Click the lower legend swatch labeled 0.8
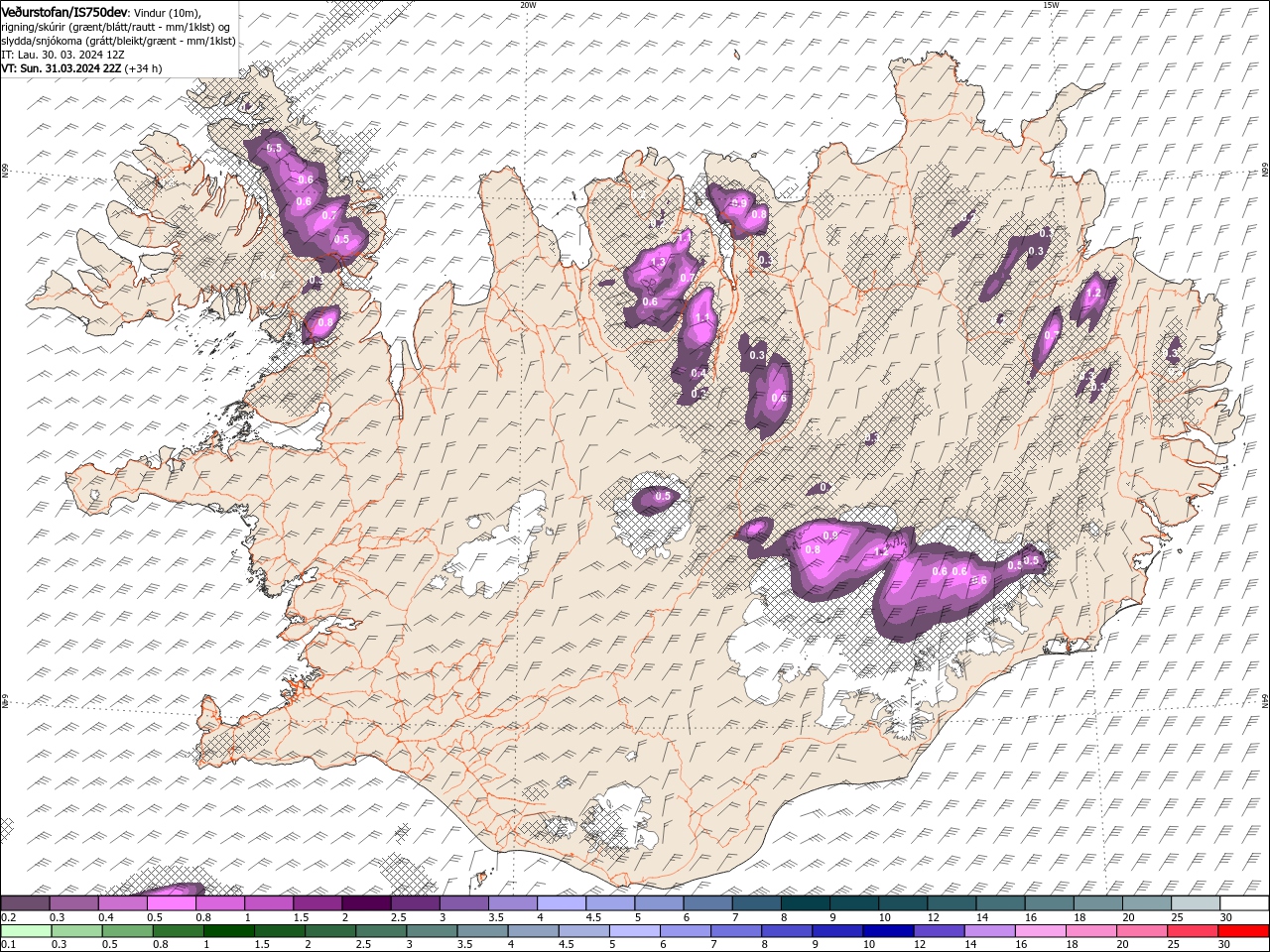This screenshot has width=1270, height=952. click(178, 931)
